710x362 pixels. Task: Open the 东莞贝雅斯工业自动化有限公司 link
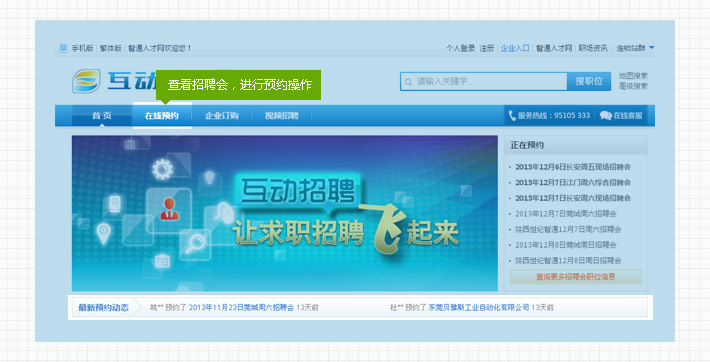pyautogui.click(x=479, y=308)
